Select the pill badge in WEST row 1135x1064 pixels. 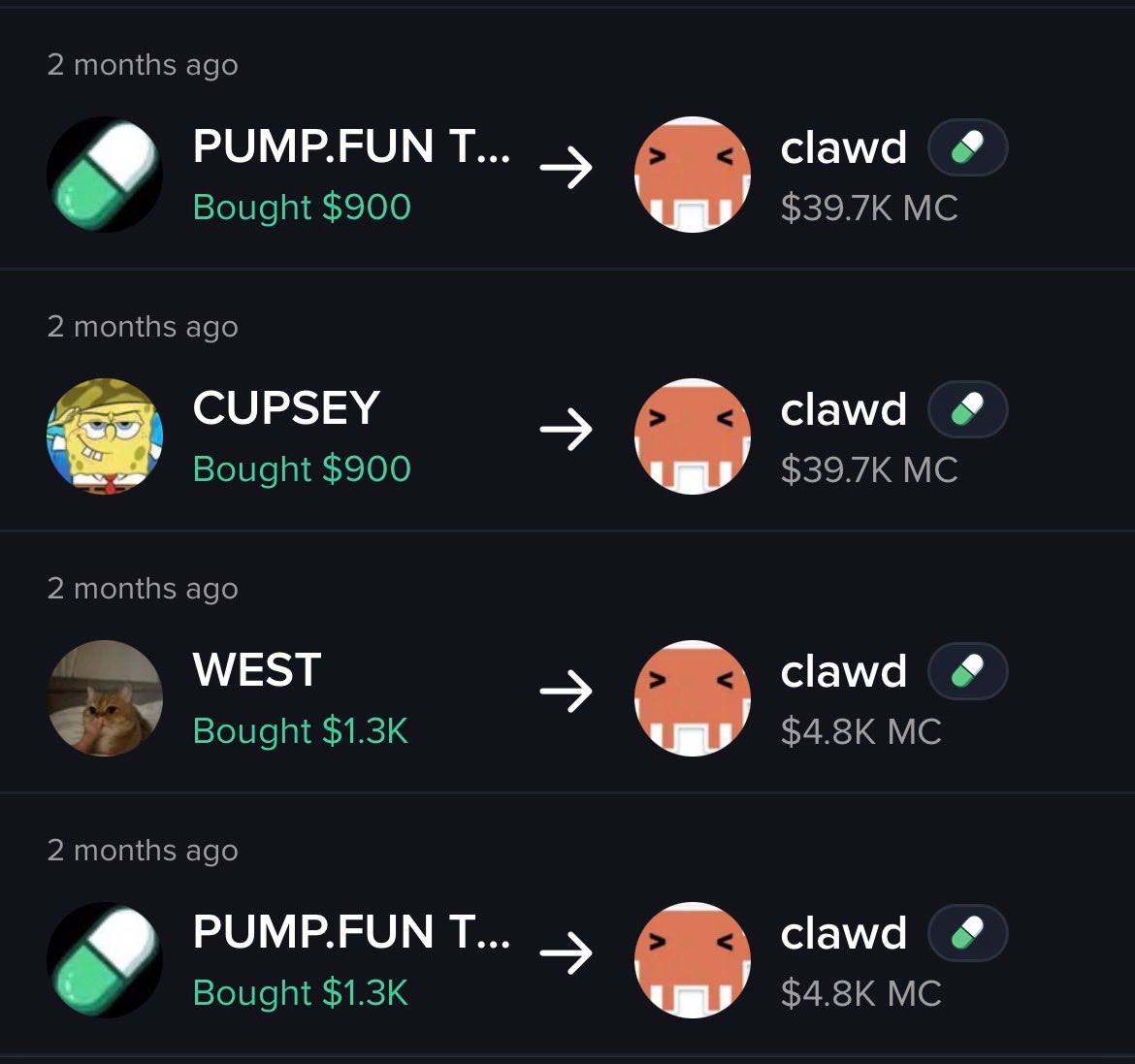[x=968, y=672]
